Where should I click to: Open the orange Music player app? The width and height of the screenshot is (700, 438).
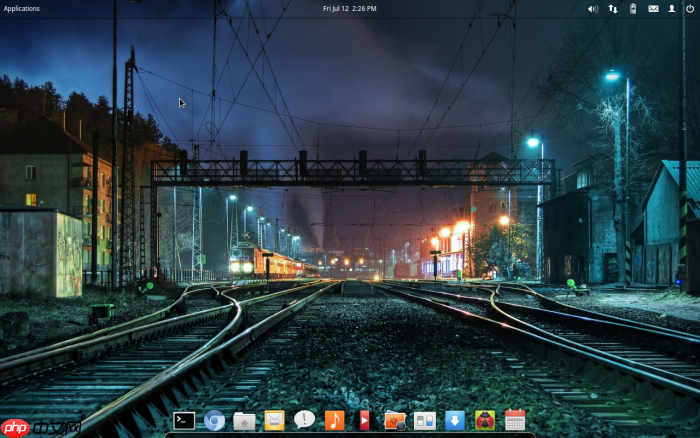pyautogui.click(x=335, y=421)
